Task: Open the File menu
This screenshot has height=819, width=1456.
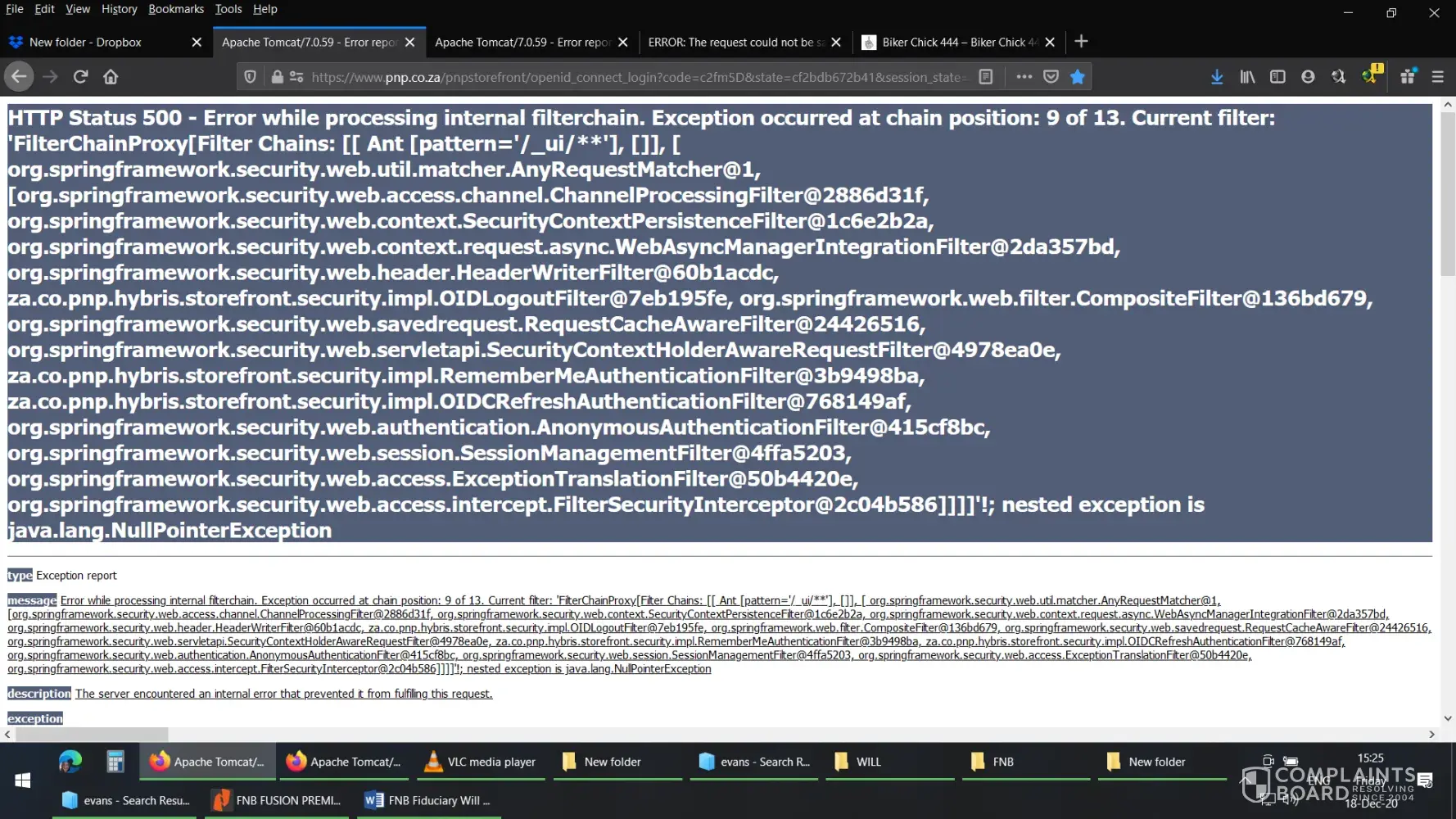Action: coord(14,9)
